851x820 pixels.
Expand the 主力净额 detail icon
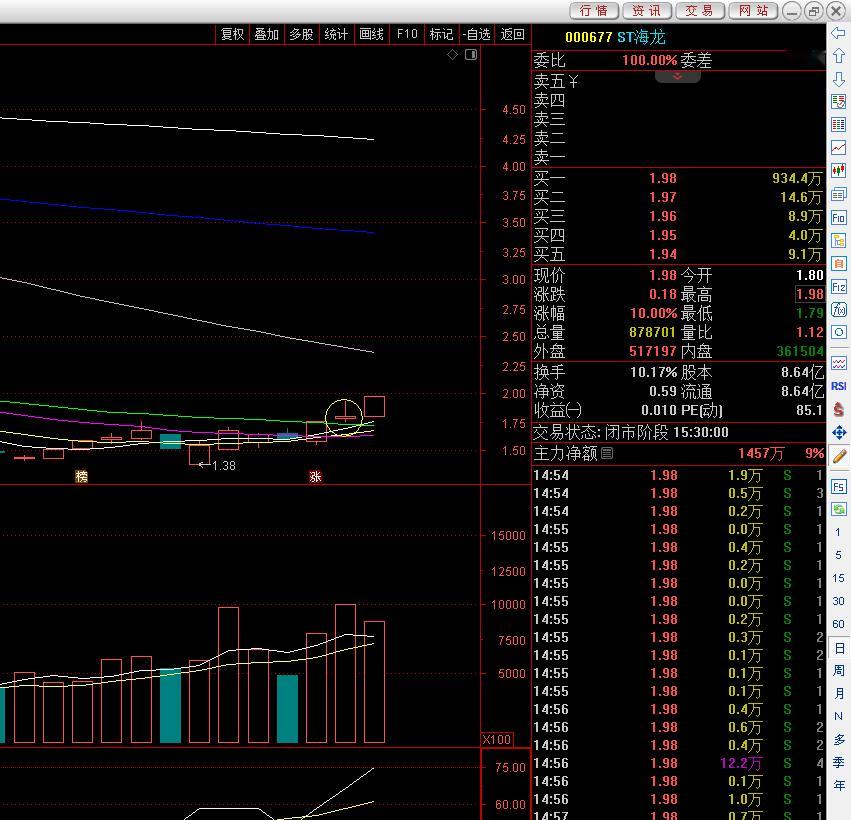point(607,453)
